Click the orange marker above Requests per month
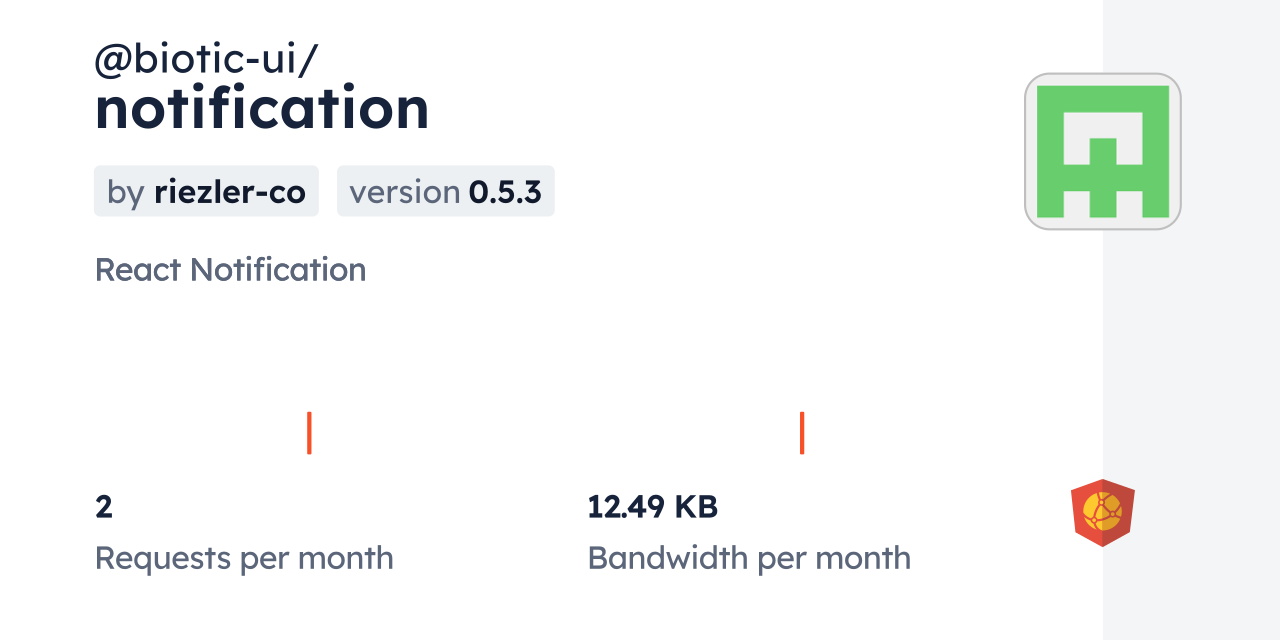The width and height of the screenshot is (1280, 640). click(309, 433)
